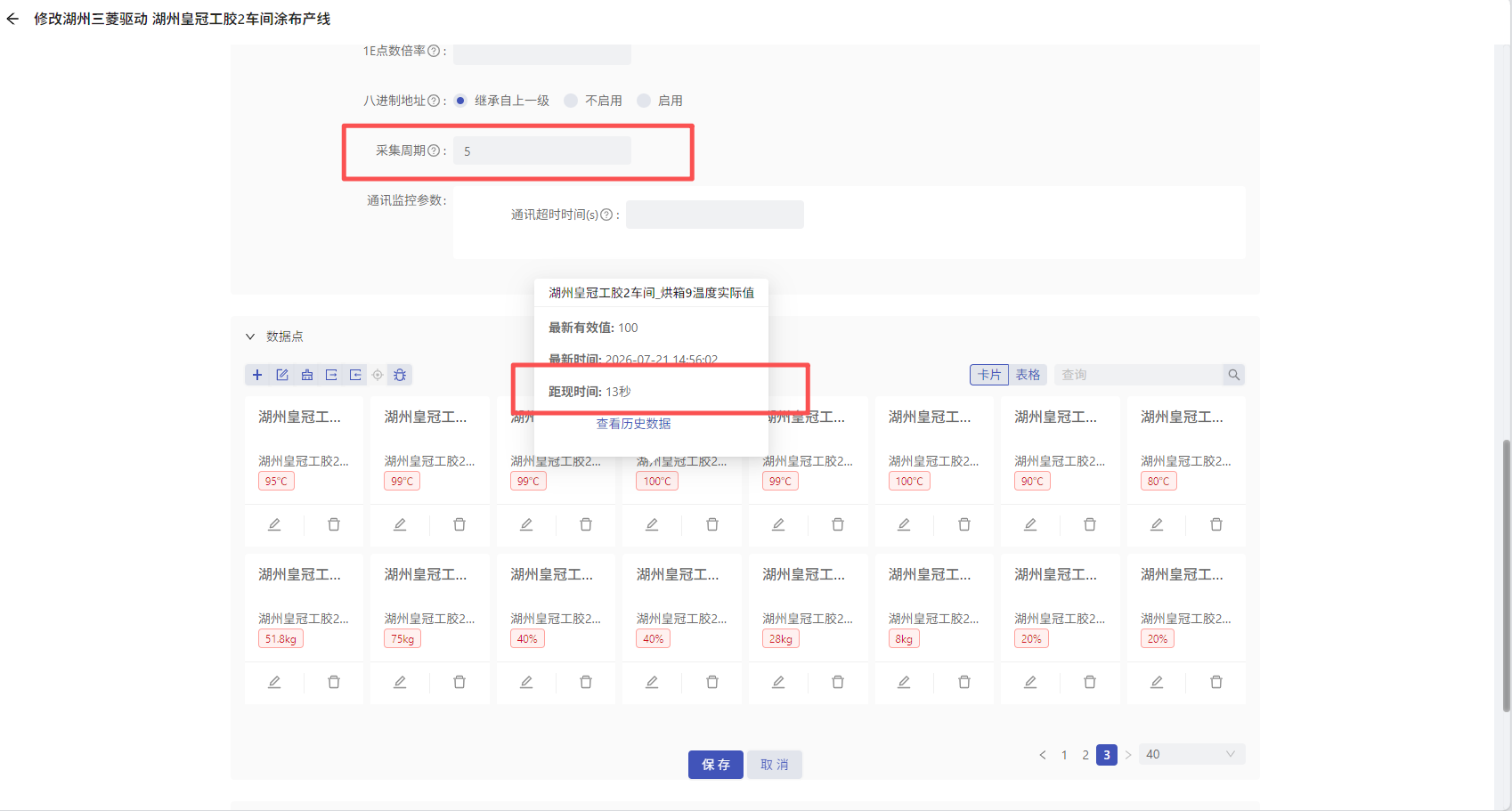Go to pagination page 1
Image resolution: width=1512 pixels, height=811 pixels.
[x=1064, y=755]
